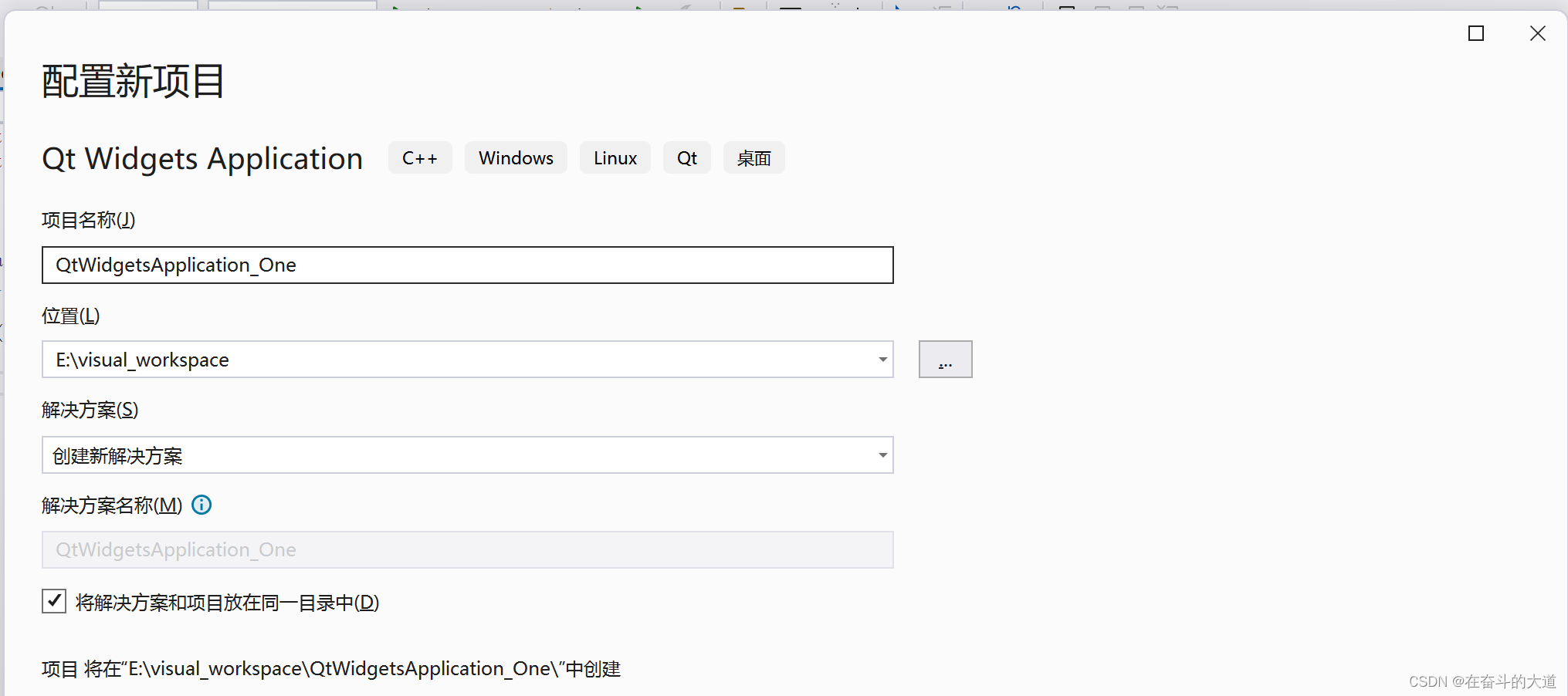Click the project name input field
Screen dimensions: 1568x696
[x=467, y=265]
